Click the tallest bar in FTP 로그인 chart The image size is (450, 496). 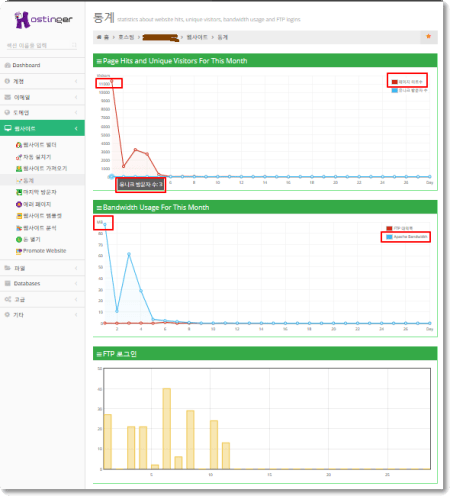click(167, 429)
